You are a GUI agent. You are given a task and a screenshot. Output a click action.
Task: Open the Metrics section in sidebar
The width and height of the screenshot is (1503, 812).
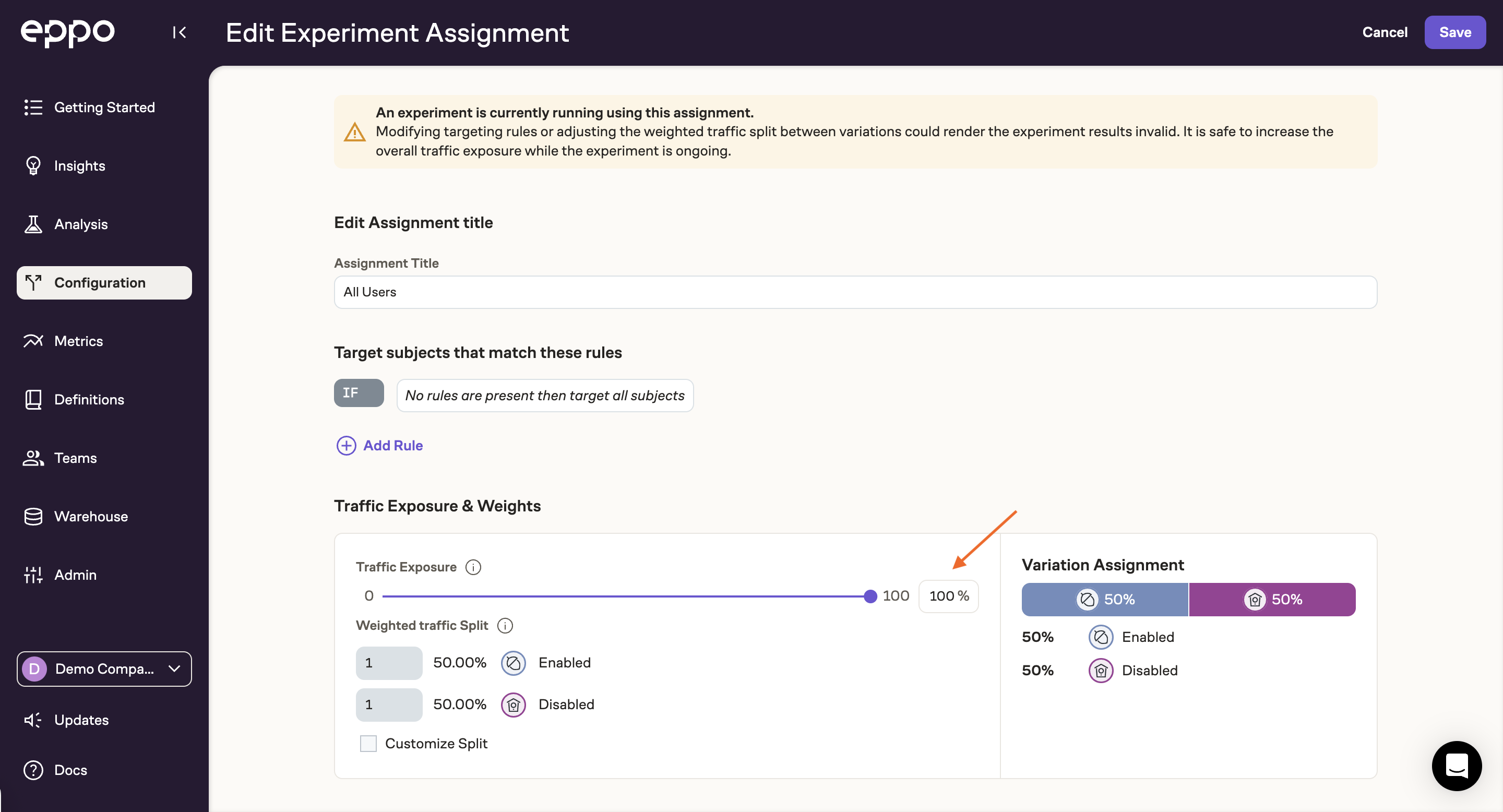point(78,341)
